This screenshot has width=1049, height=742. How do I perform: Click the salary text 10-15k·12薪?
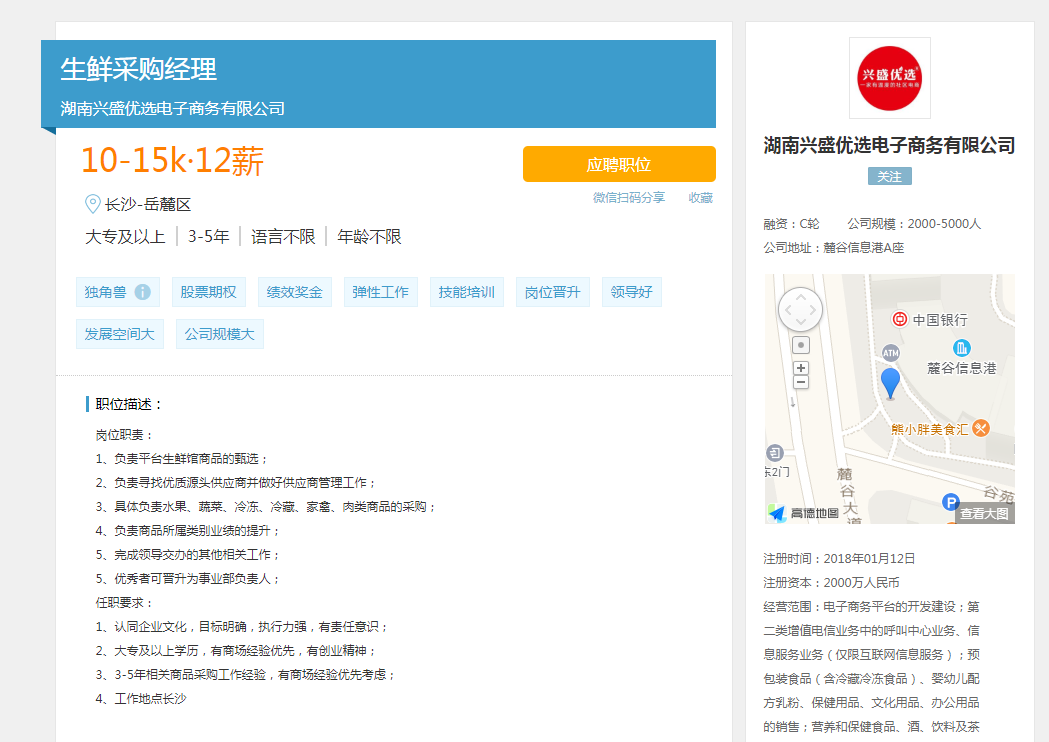(x=173, y=161)
